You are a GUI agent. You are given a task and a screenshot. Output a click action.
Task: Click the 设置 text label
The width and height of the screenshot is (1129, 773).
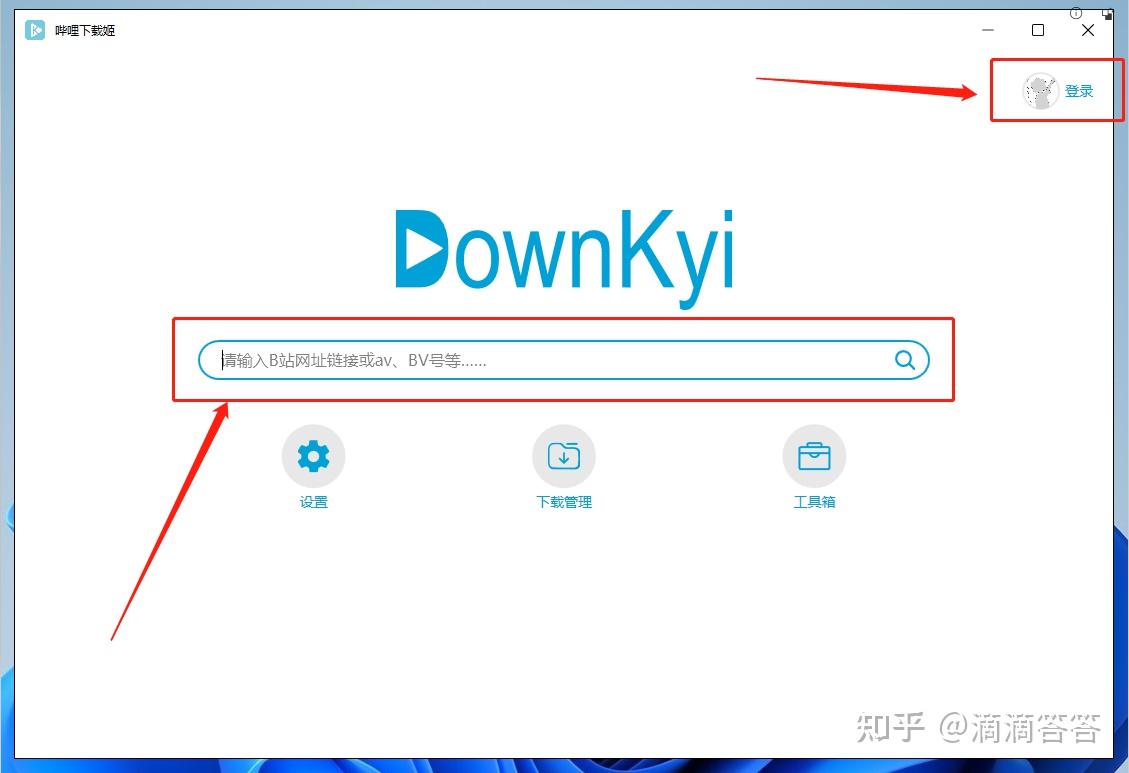coord(313,502)
